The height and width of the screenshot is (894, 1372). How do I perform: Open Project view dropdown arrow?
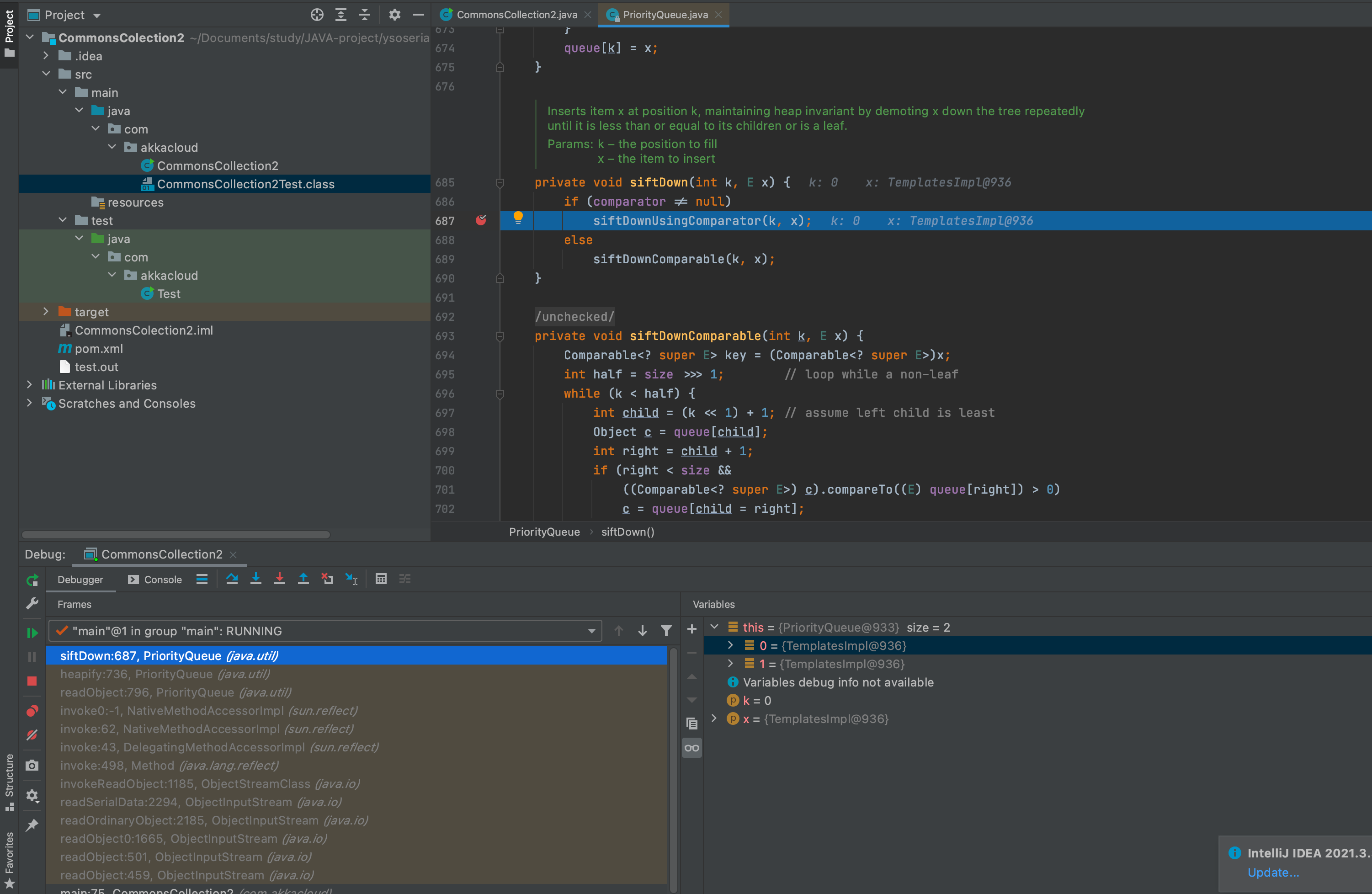tap(97, 16)
